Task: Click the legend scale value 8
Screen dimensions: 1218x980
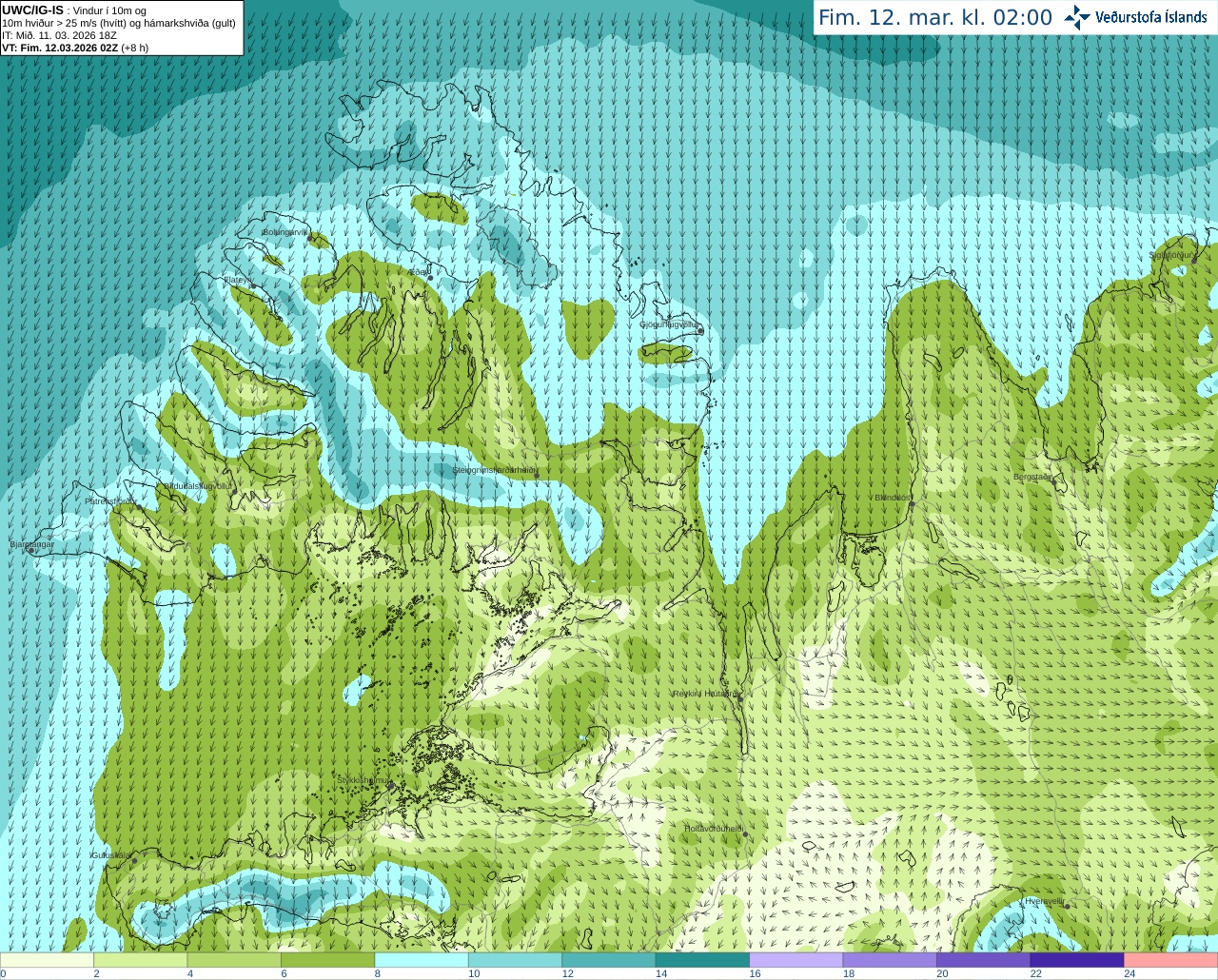Action: pyautogui.click(x=378, y=973)
